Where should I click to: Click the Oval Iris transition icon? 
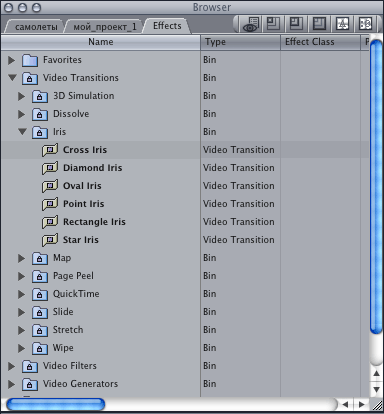50,186
